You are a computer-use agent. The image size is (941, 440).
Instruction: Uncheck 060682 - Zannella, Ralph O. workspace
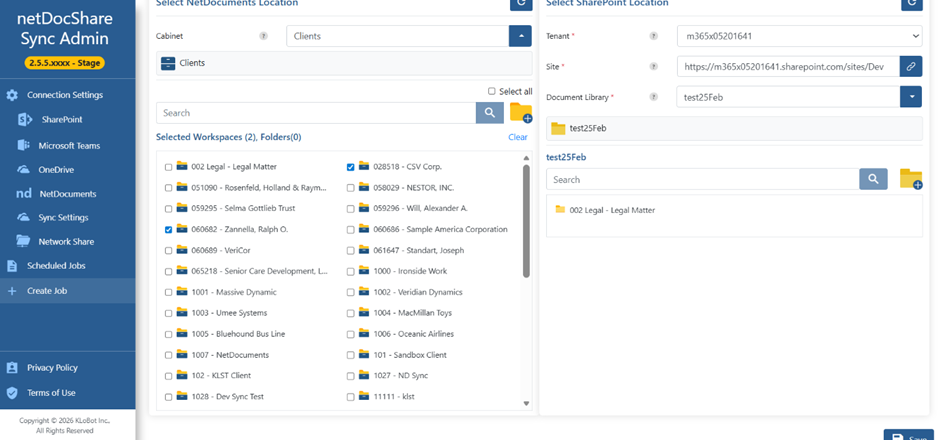(169, 229)
